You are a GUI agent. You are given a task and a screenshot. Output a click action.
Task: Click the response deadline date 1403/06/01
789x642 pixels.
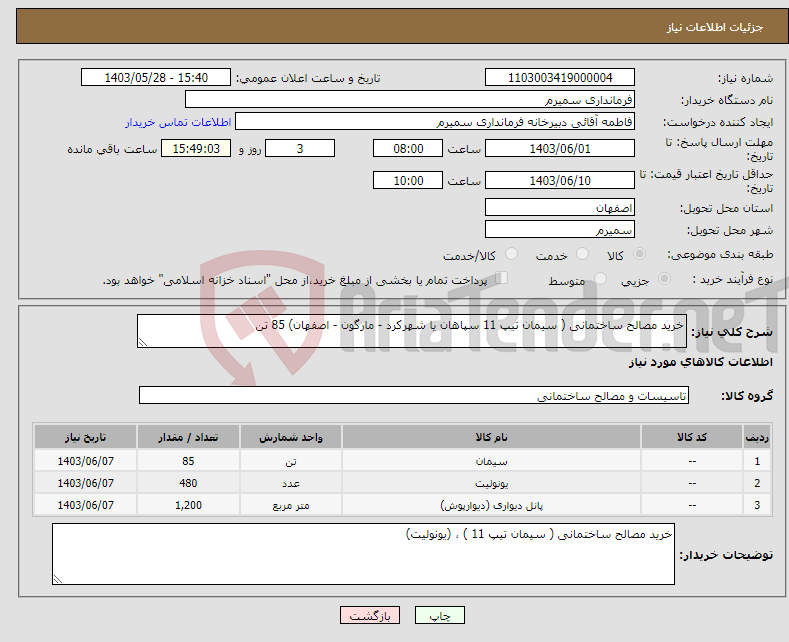pyautogui.click(x=560, y=148)
